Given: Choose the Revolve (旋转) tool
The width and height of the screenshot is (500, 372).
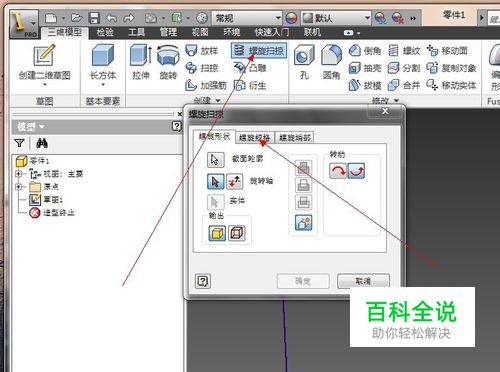Looking at the screenshot, I should [x=168, y=63].
